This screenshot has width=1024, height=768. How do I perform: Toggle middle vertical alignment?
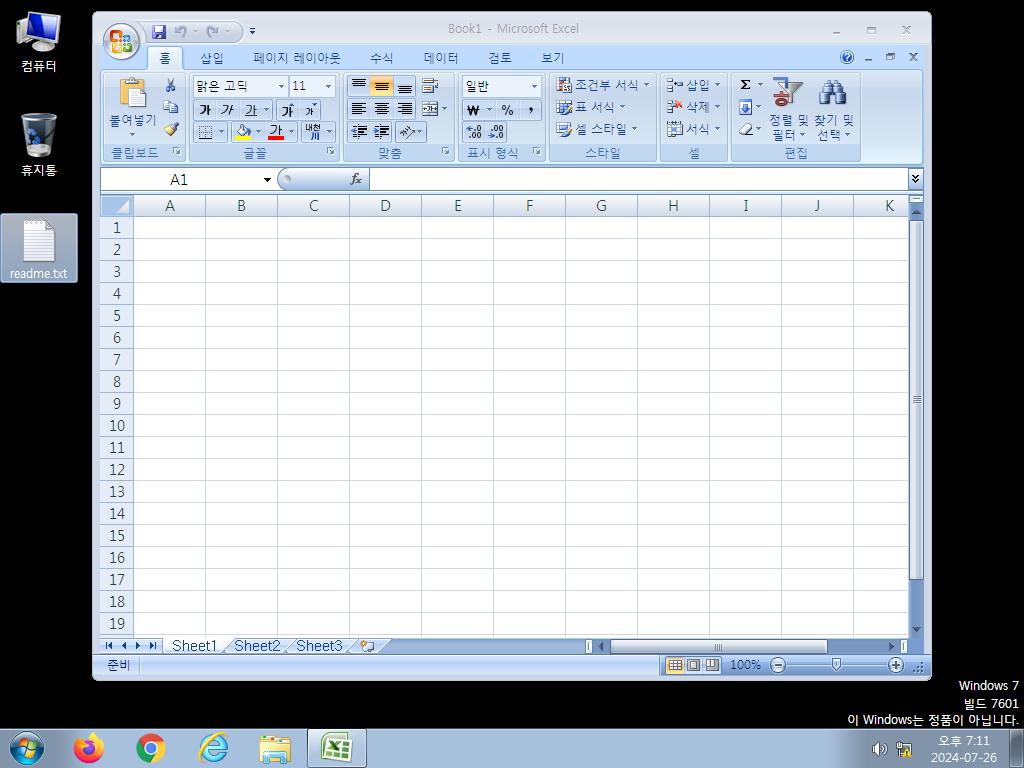click(381, 86)
